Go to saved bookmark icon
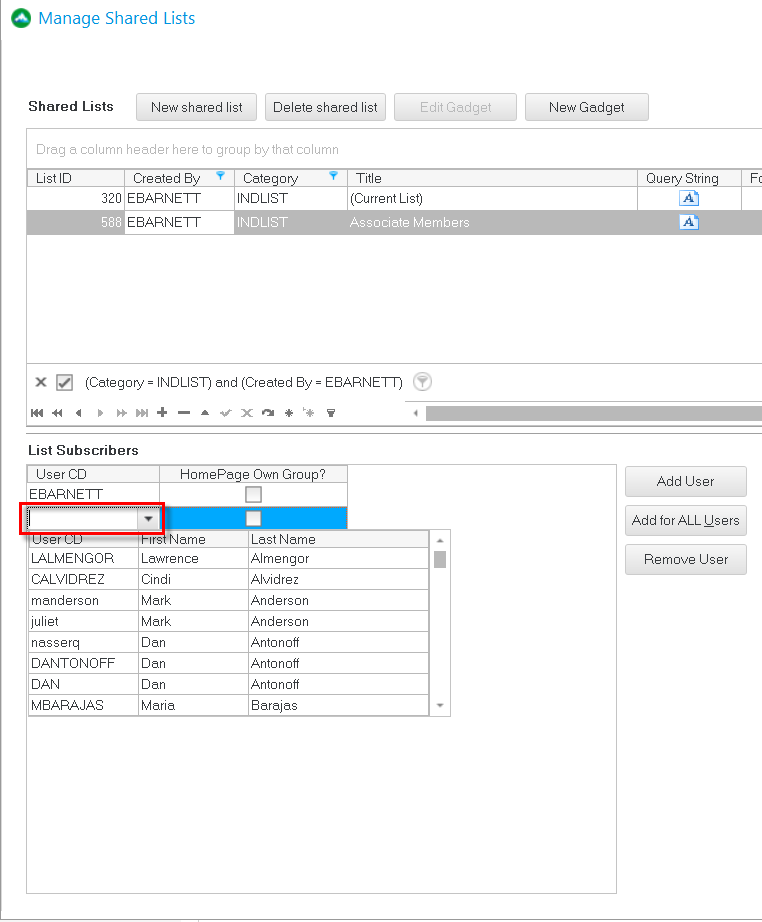The image size is (762, 922). (x=309, y=412)
